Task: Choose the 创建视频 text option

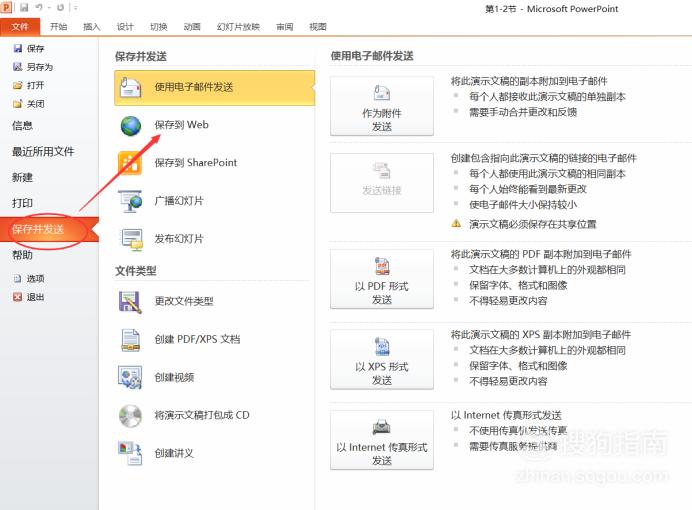Action: 174,377
